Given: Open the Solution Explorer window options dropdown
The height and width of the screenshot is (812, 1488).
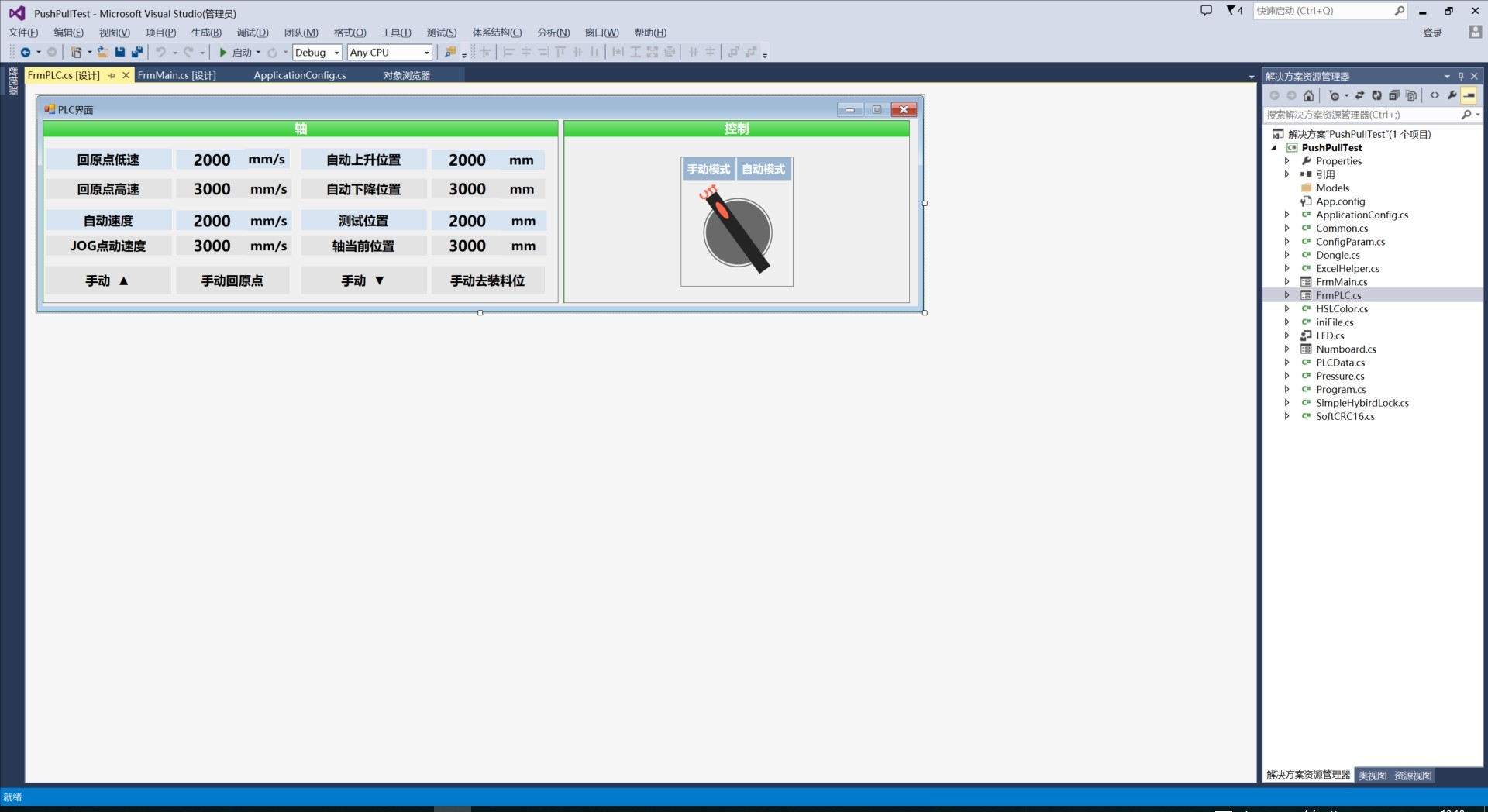Looking at the screenshot, I should (1447, 76).
